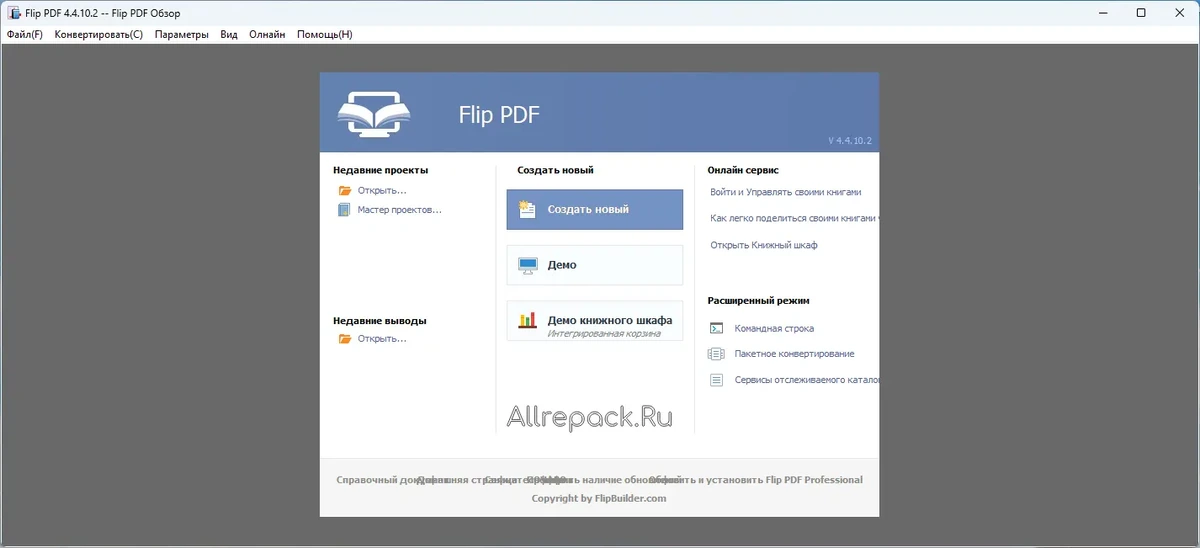This screenshot has height=548, width=1200.
Task: Open the Онлайн menu
Action: click(267, 34)
